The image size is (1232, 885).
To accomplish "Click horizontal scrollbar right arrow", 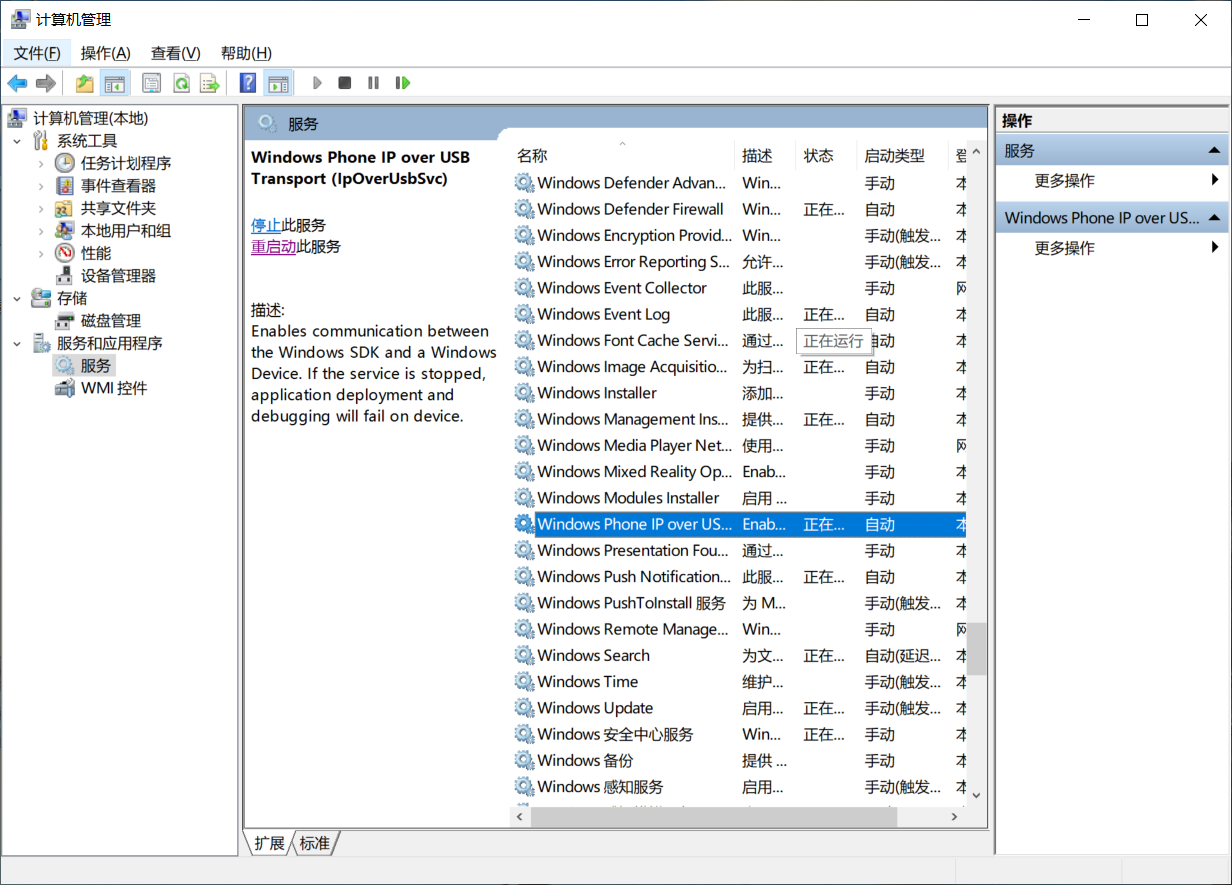I will tap(956, 817).
